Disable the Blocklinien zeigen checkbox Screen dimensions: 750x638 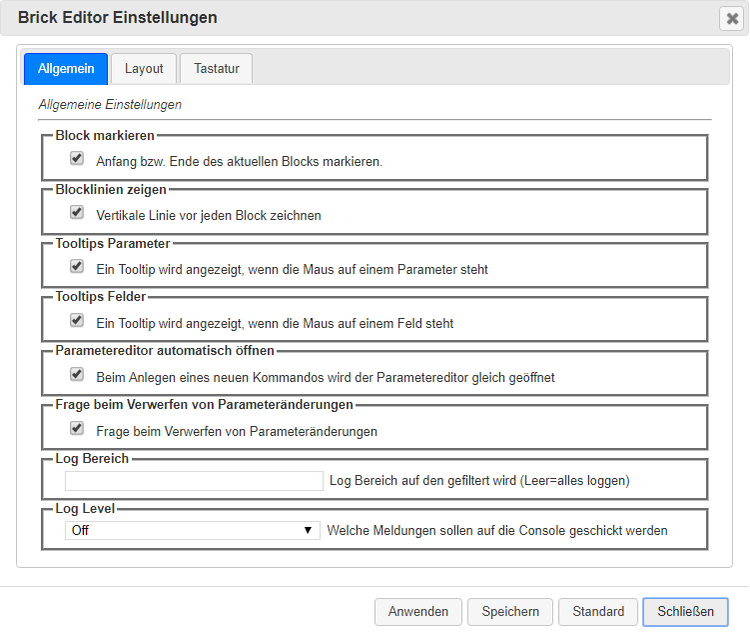click(x=76, y=213)
